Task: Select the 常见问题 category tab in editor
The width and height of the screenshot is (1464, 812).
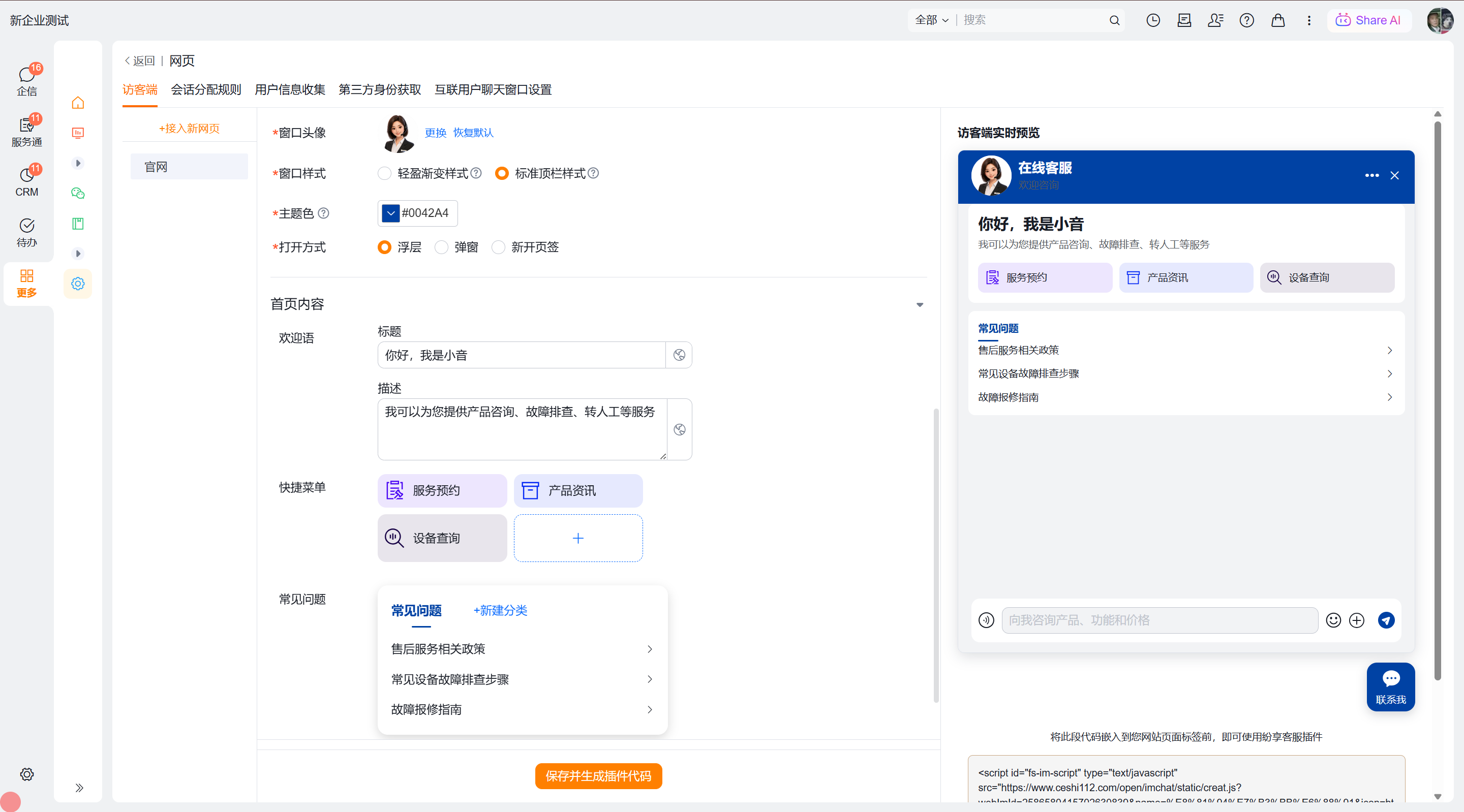Action: [417, 611]
